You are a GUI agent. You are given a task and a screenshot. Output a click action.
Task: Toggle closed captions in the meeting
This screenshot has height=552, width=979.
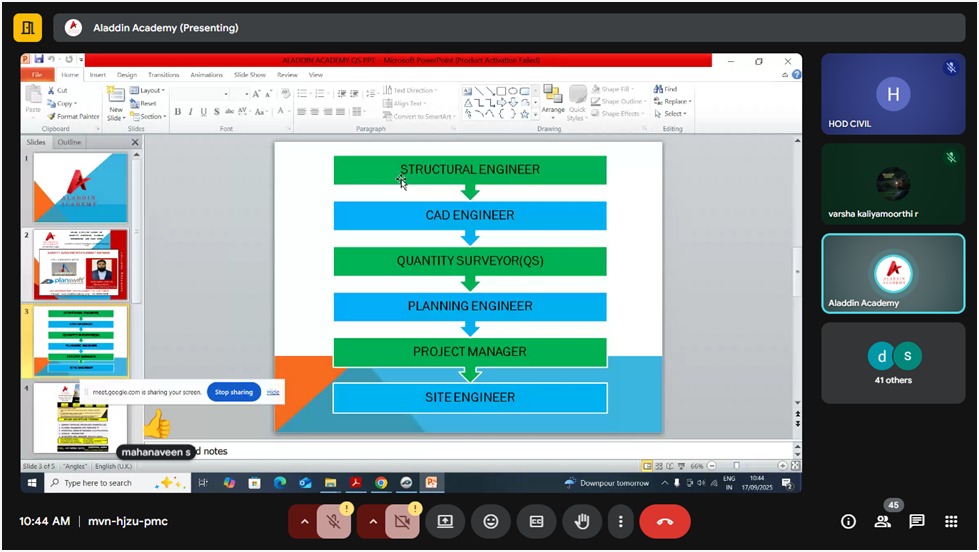(x=536, y=521)
